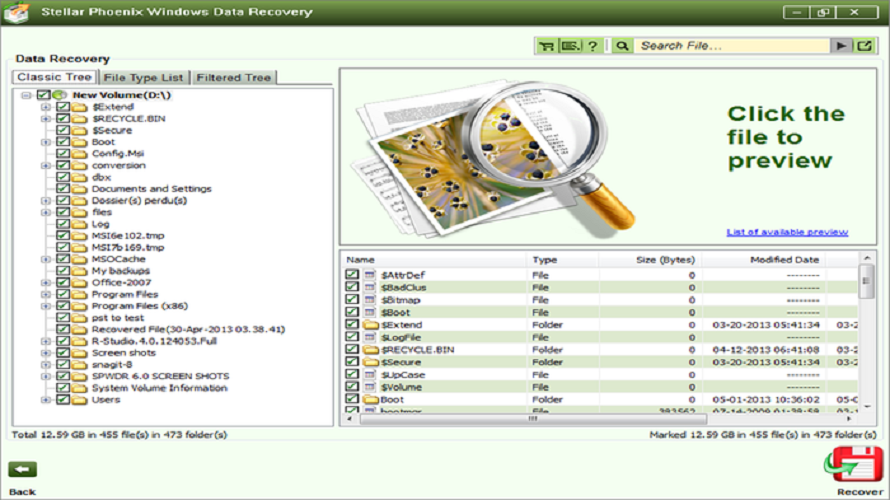Select the My backups folder in tree
The height and width of the screenshot is (500, 890).
121,271
